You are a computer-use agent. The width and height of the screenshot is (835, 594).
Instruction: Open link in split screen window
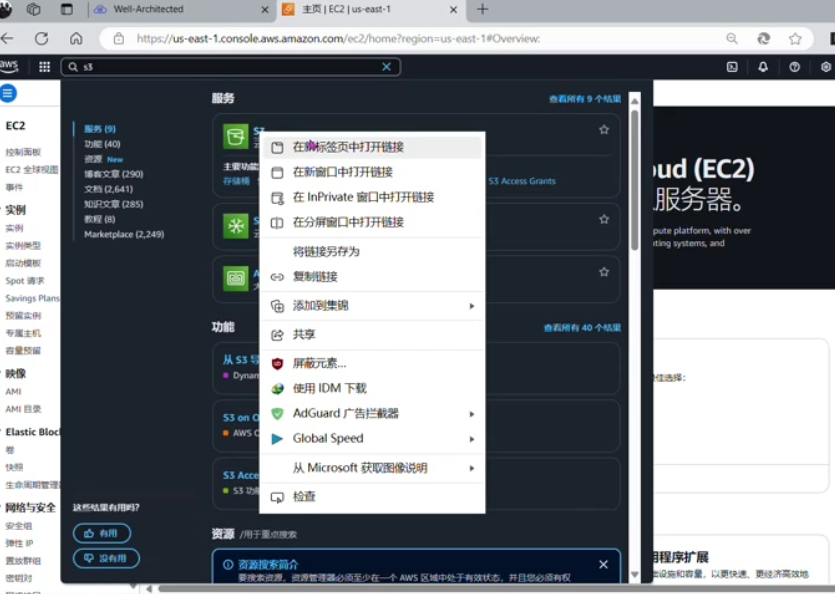pyautogui.click(x=372, y=222)
